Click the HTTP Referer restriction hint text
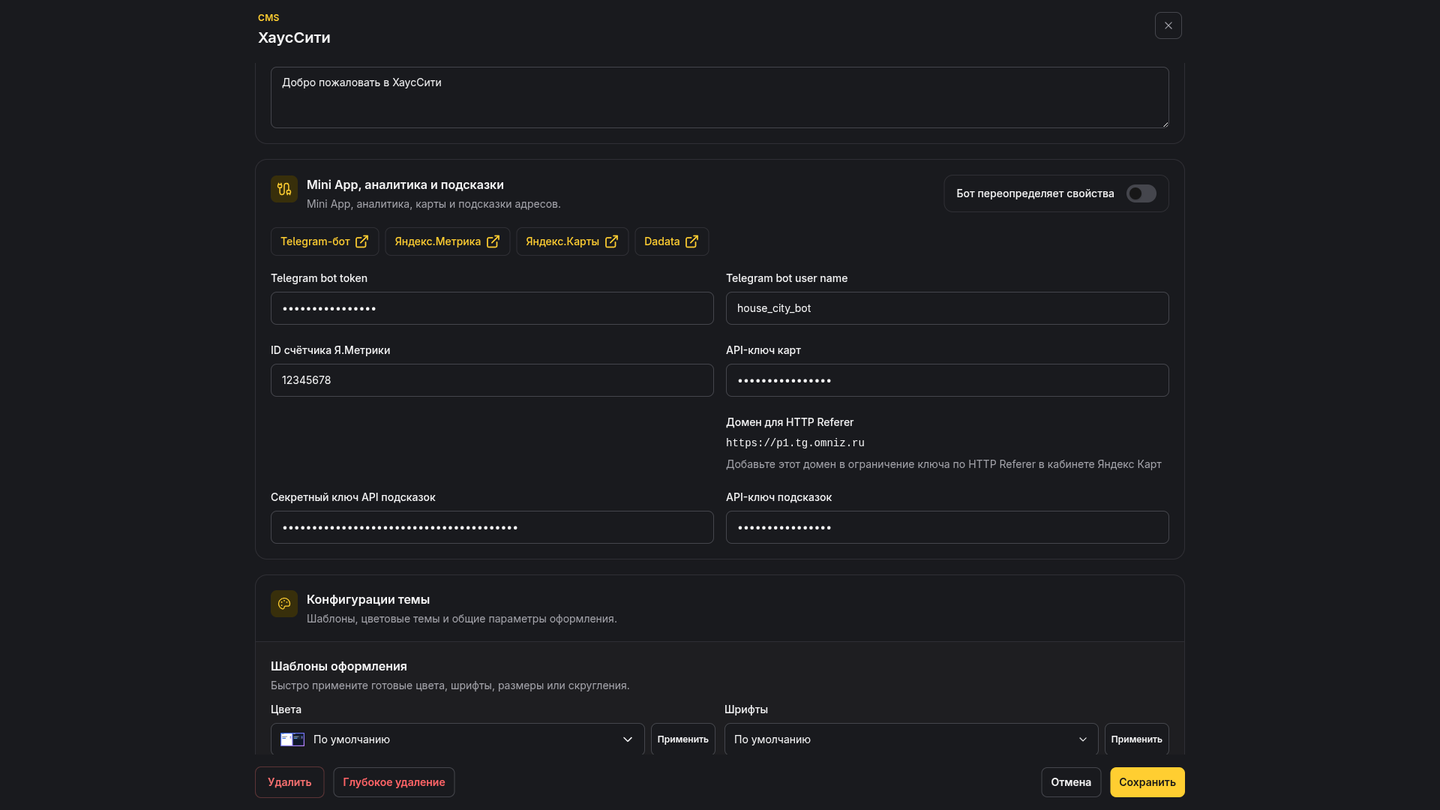1440x810 pixels. pos(944,464)
